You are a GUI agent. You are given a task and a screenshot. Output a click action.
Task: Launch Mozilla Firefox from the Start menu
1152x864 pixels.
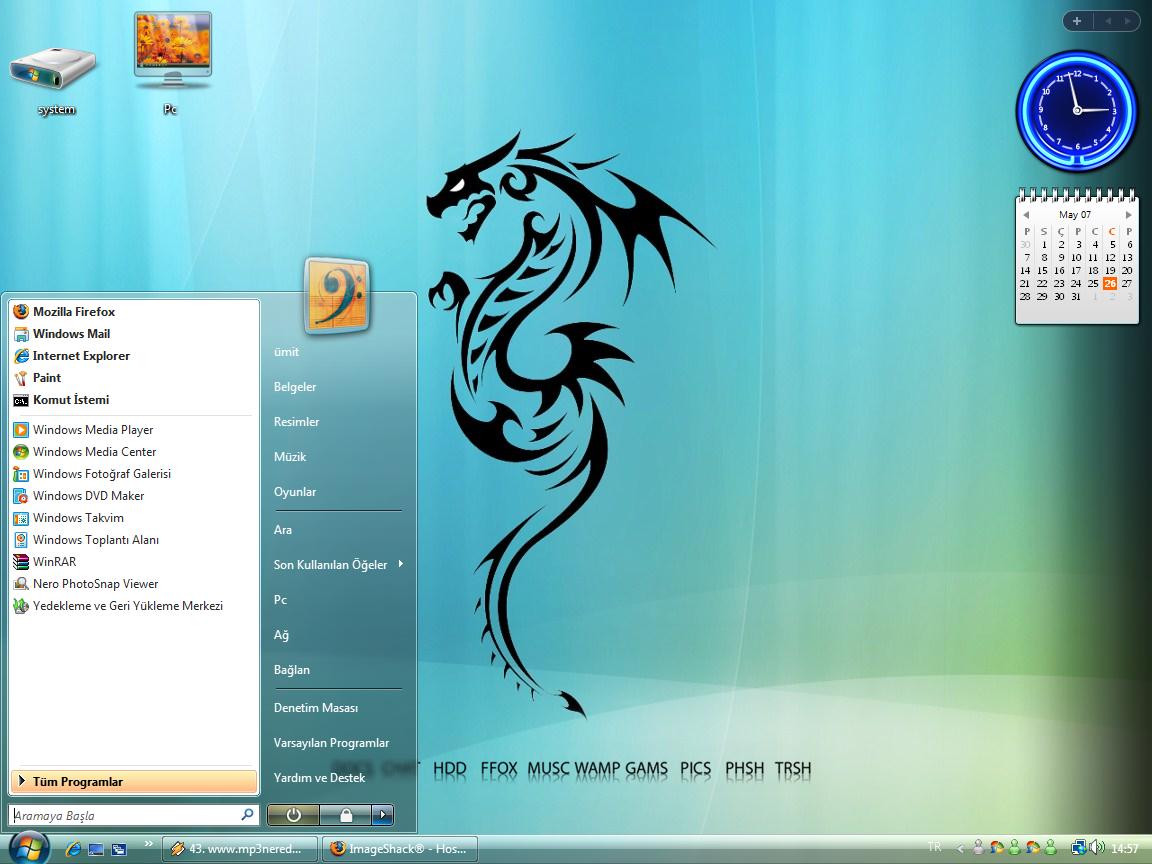(x=73, y=312)
